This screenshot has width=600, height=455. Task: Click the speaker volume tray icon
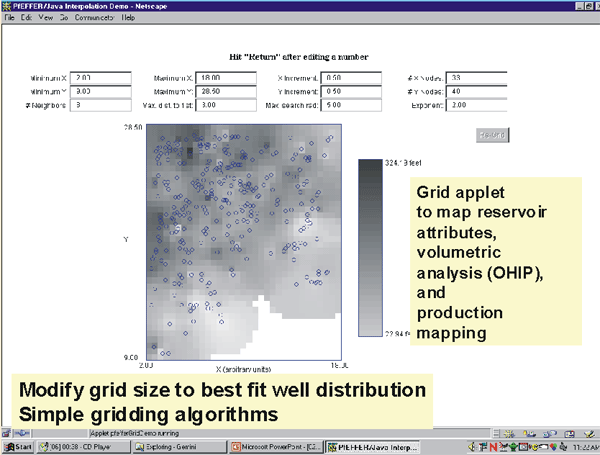click(x=471, y=447)
